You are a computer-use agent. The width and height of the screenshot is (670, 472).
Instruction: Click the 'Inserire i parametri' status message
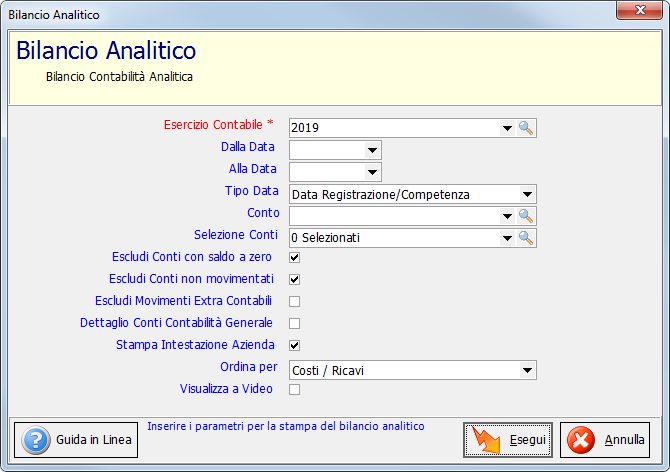(286, 426)
